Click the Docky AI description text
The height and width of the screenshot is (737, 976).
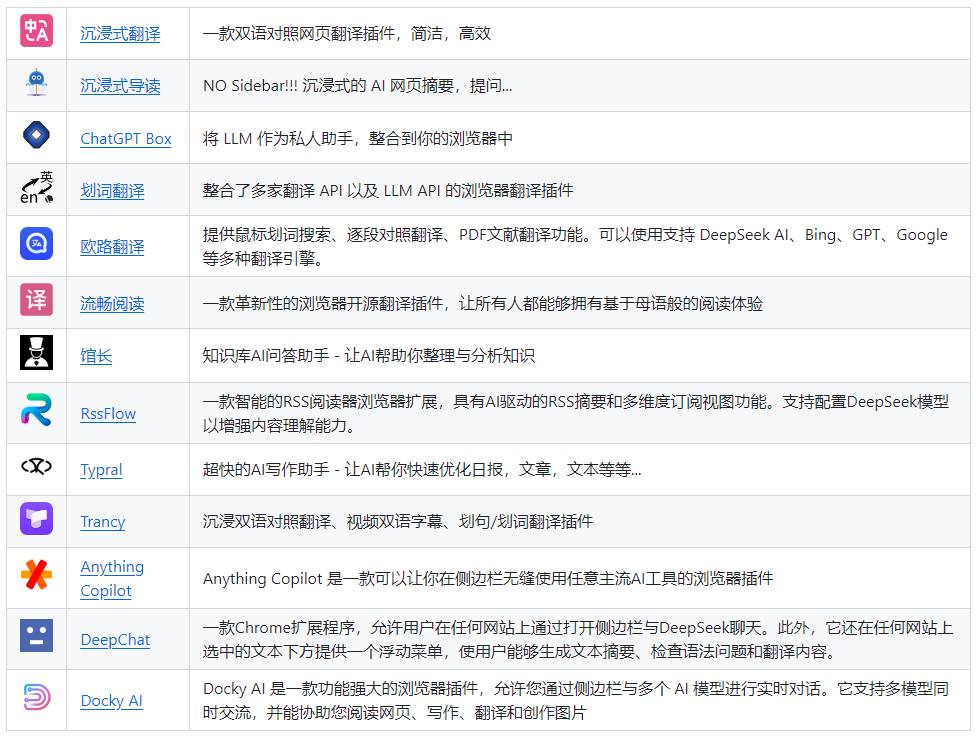576,700
